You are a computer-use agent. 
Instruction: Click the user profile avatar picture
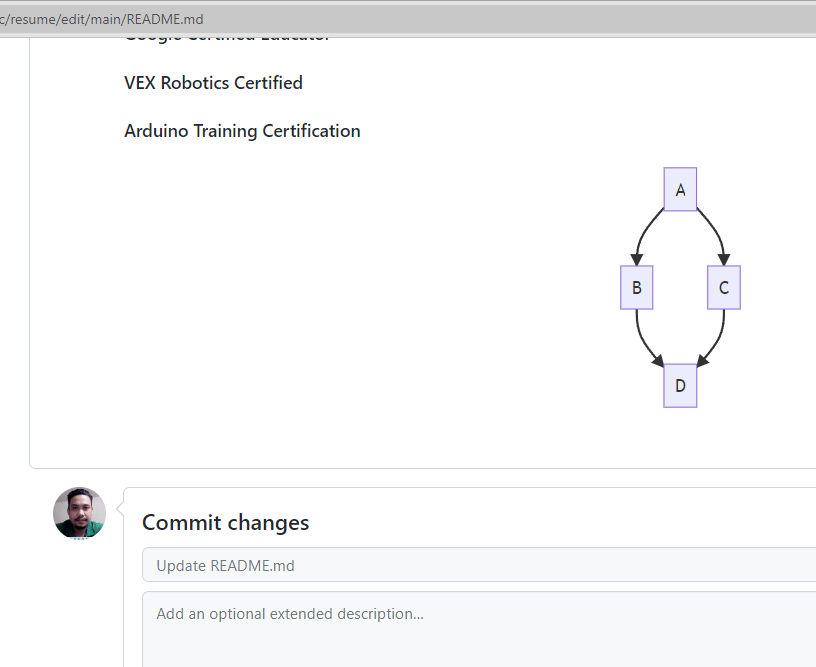pyautogui.click(x=79, y=513)
